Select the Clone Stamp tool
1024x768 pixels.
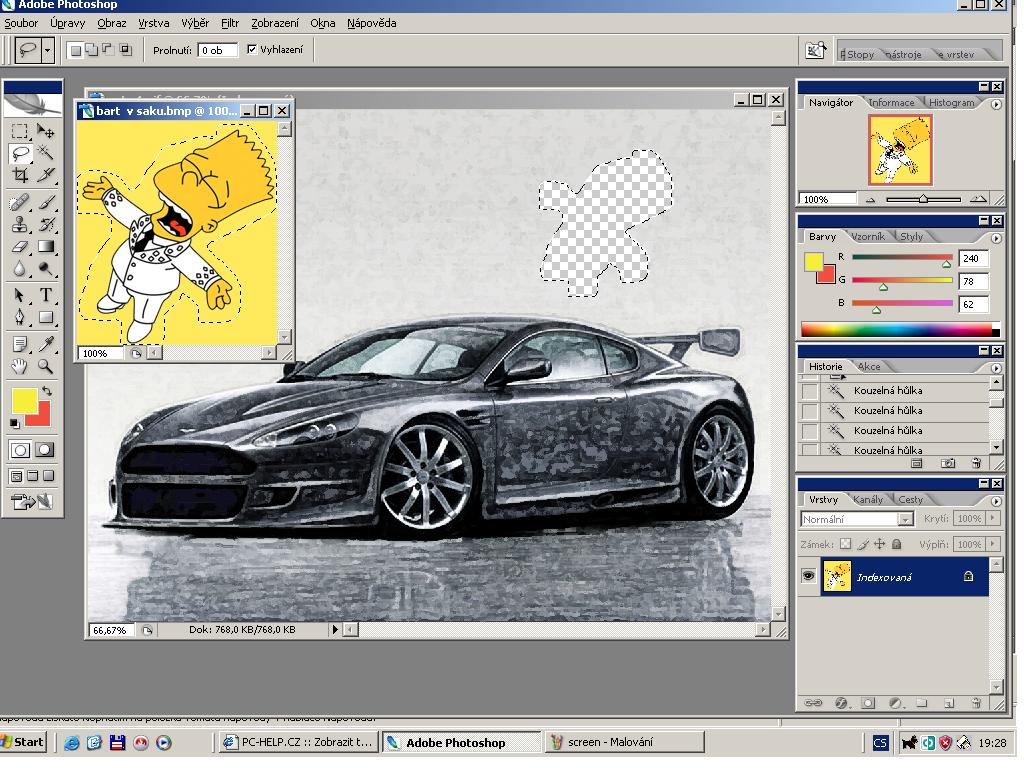point(19,224)
